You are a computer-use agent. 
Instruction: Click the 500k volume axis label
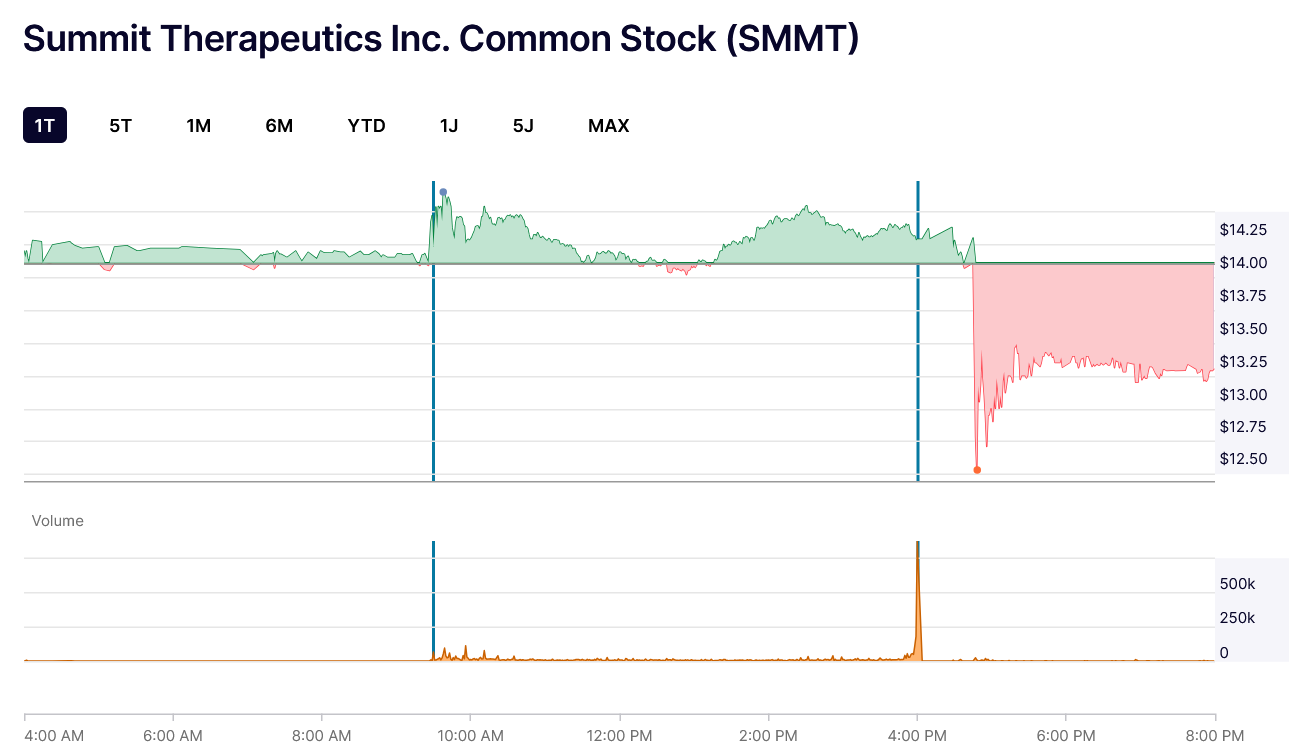(1237, 583)
